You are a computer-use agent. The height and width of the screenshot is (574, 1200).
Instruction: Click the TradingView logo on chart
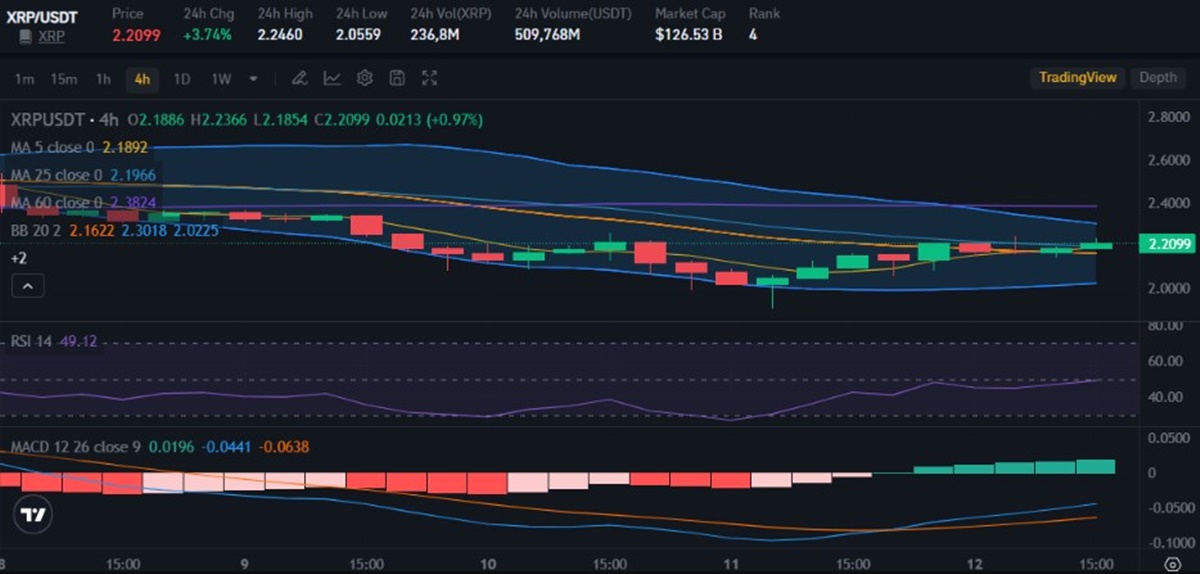pyautogui.click(x=34, y=516)
